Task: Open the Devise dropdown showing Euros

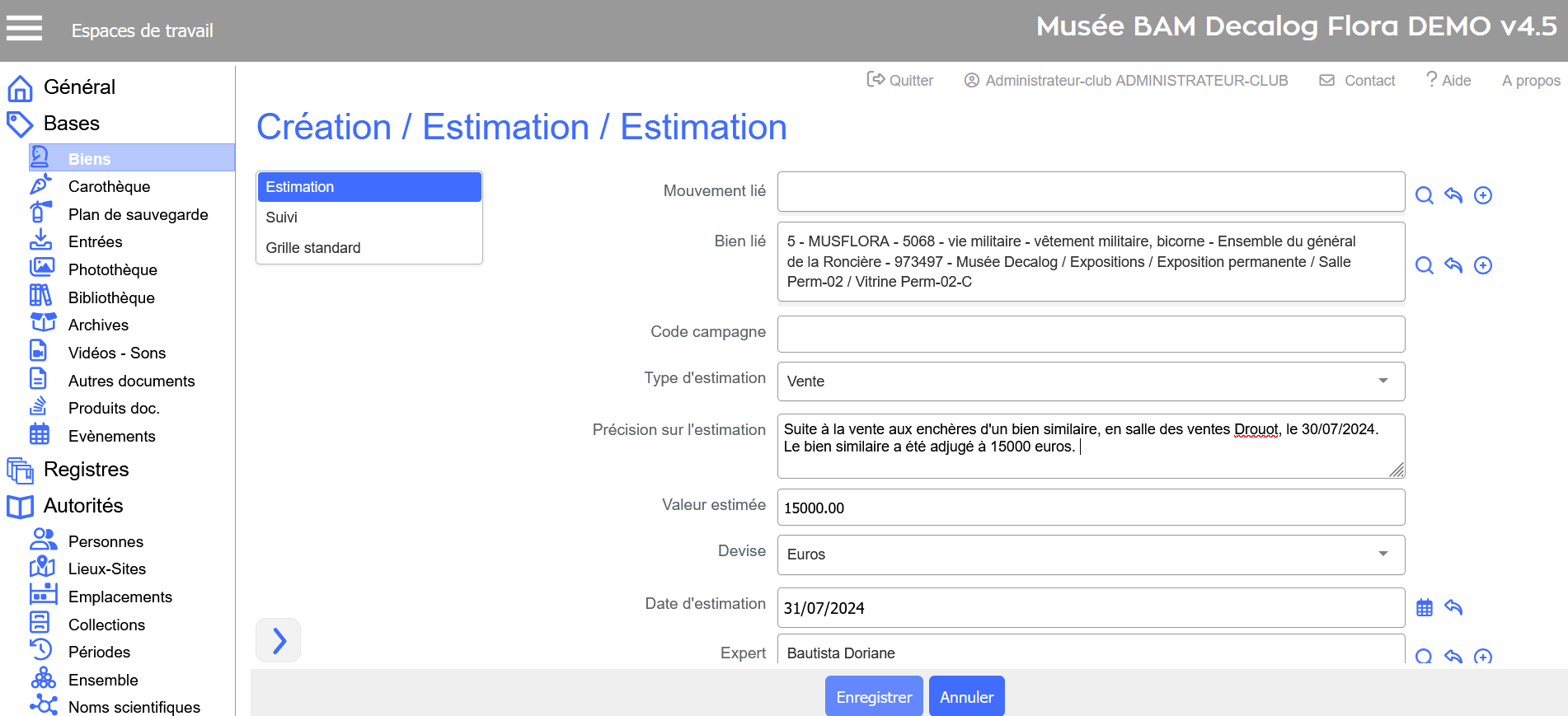Action: (x=1090, y=555)
